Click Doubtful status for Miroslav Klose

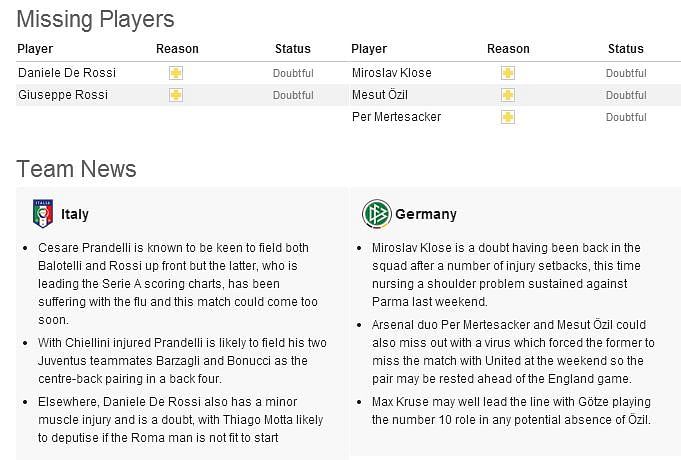pyautogui.click(x=626, y=73)
